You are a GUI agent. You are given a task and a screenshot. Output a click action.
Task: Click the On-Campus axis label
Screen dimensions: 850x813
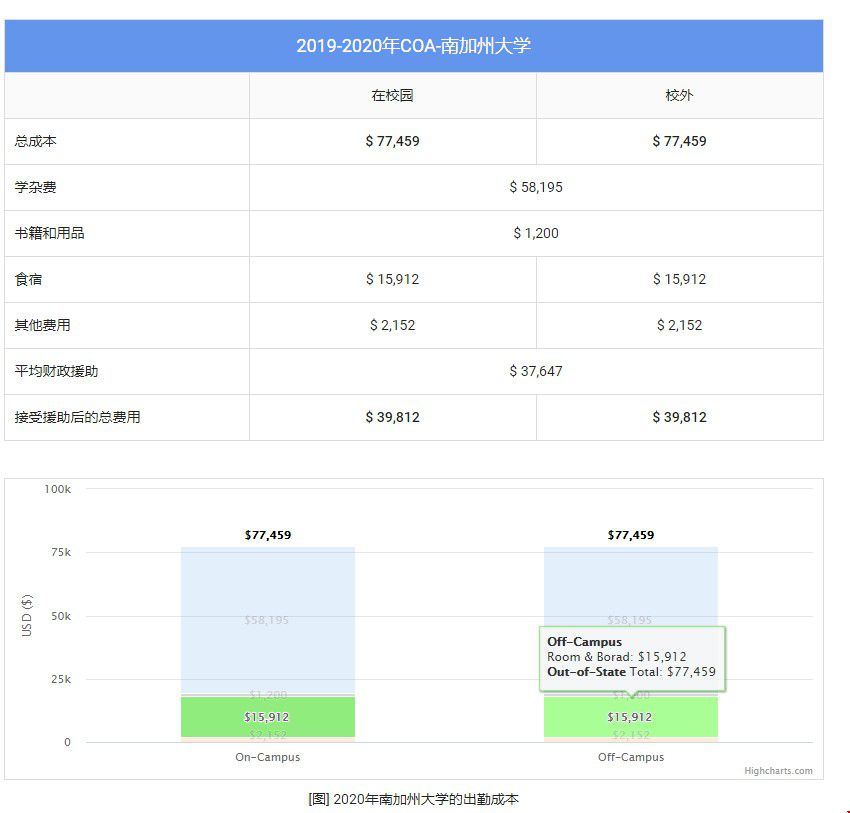pyautogui.click(x=268, y=757)
